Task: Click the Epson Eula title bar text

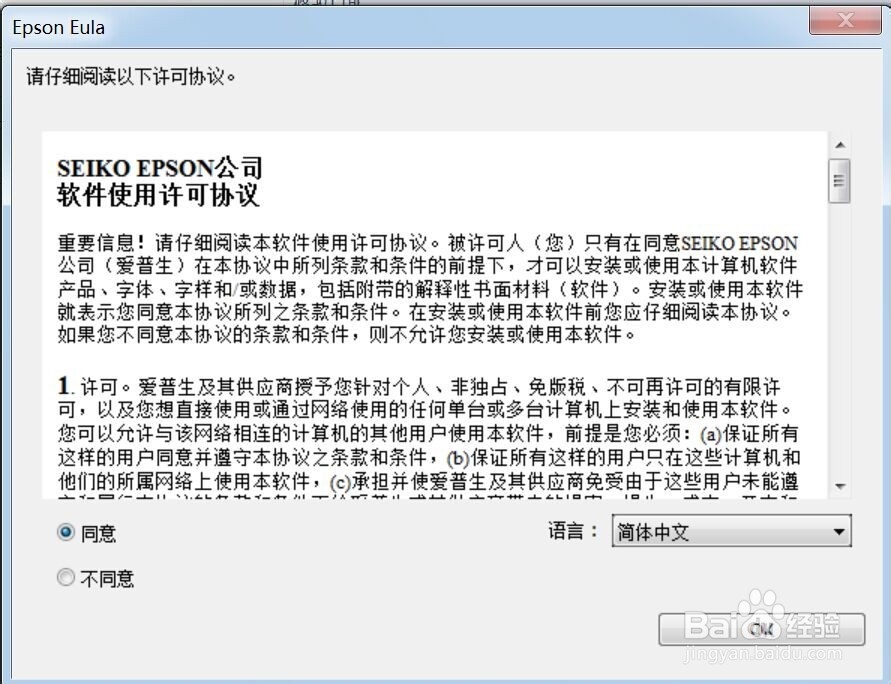Action: pos(59,27)
